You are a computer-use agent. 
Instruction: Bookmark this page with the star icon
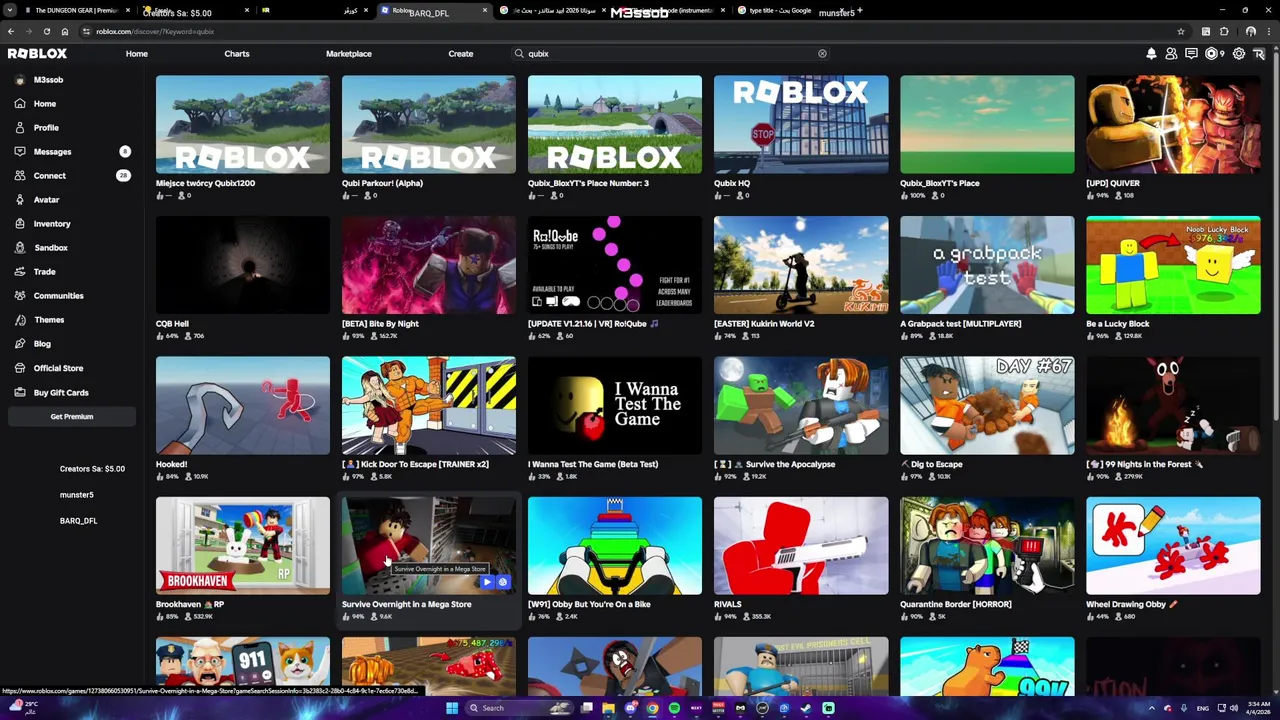tap(1181, 31)
